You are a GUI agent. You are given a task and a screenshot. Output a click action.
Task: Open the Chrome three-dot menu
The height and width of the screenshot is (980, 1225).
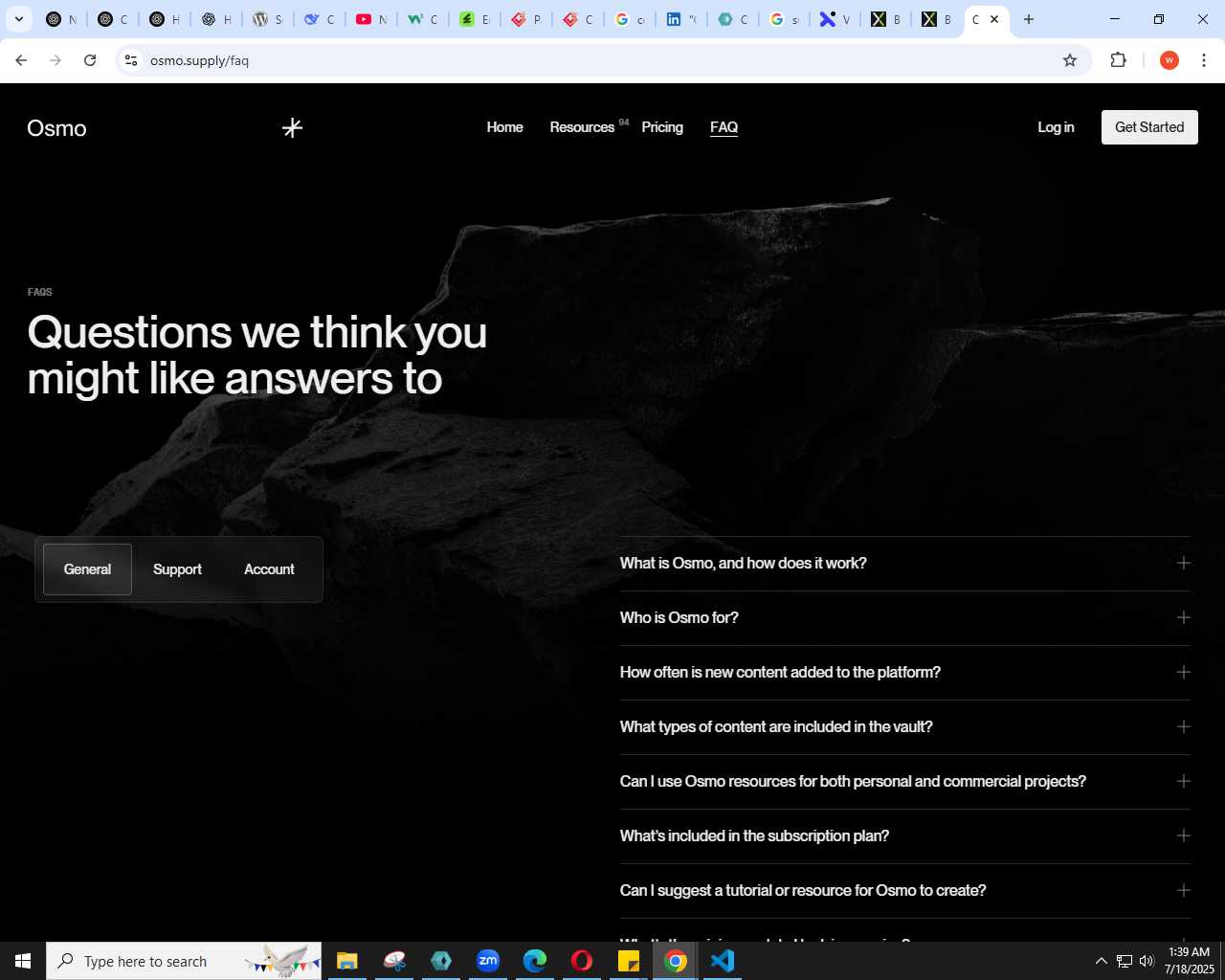tap(1204, 60)
